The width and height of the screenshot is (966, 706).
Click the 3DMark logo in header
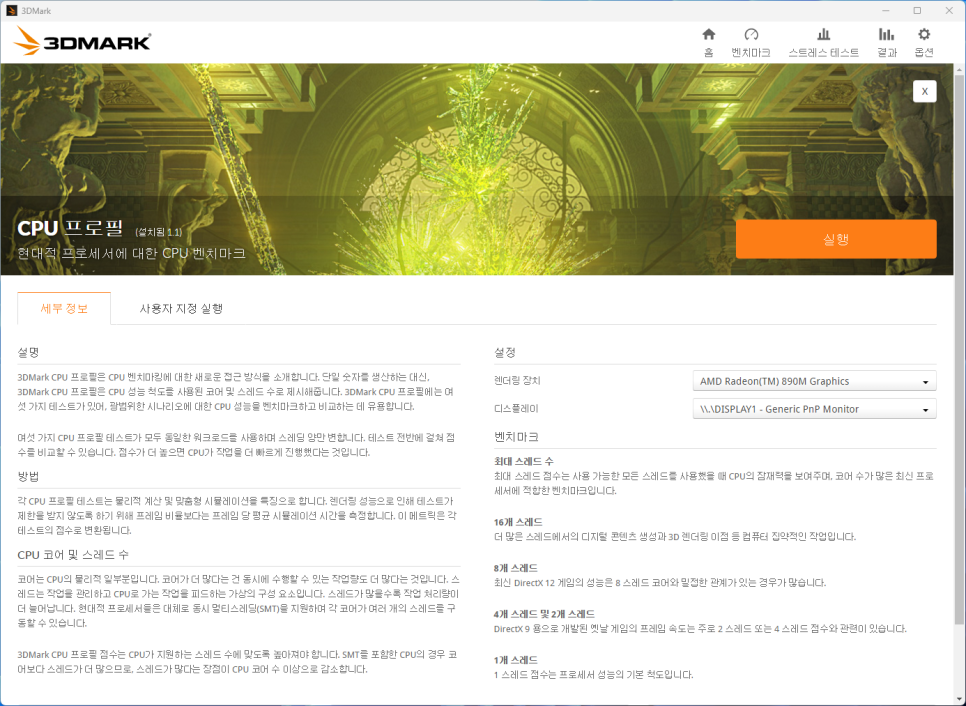coord(83,41)
